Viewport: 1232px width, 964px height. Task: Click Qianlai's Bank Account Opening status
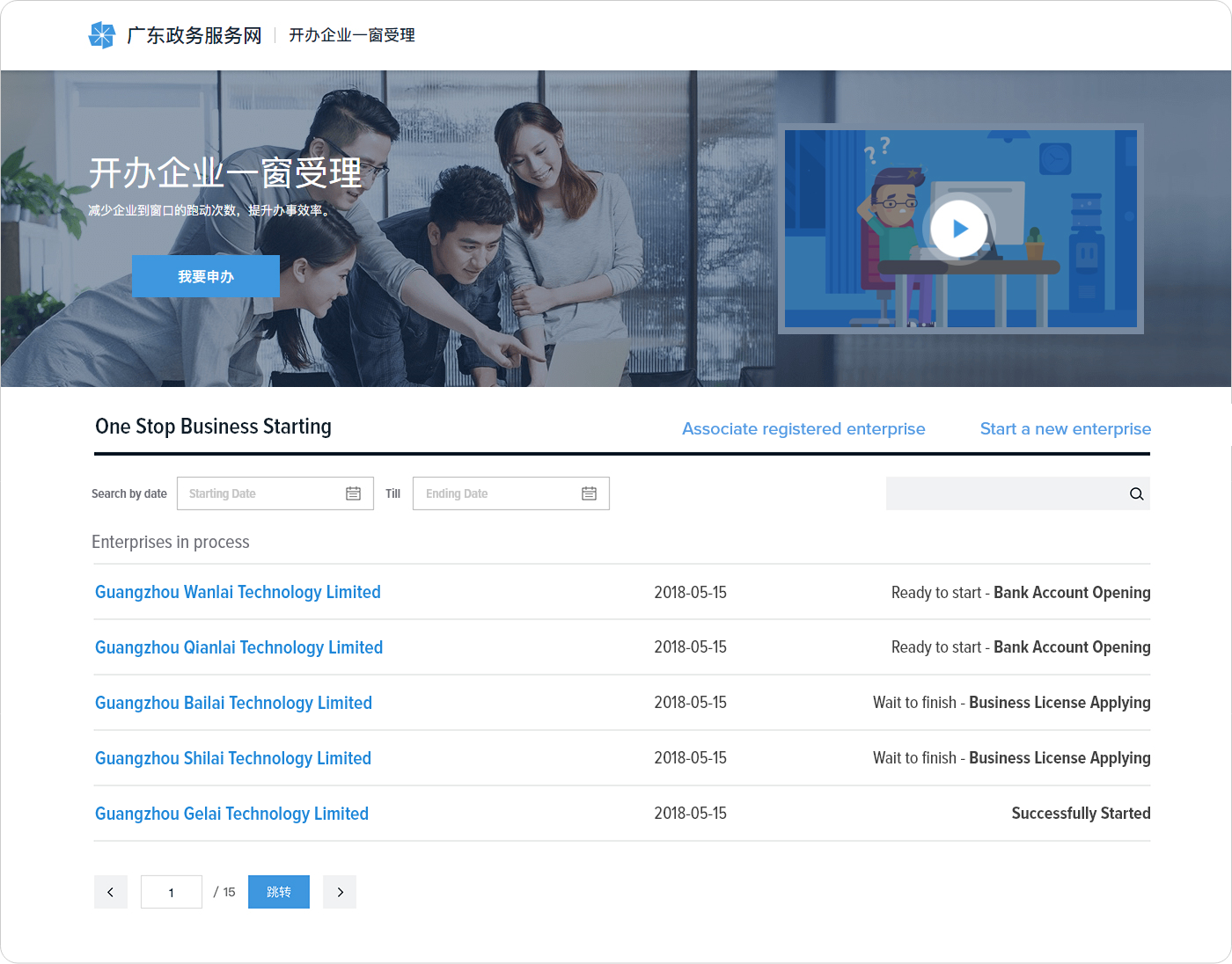(x=1072, y=647)
